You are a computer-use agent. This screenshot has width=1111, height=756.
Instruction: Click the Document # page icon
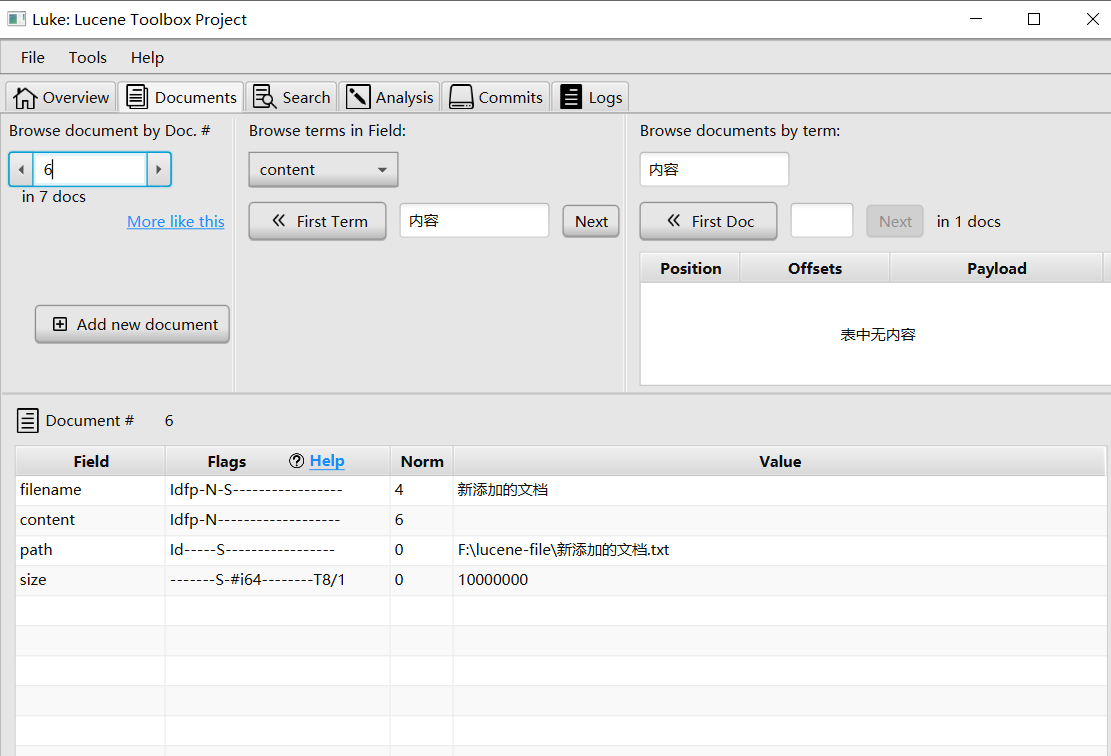28,420
